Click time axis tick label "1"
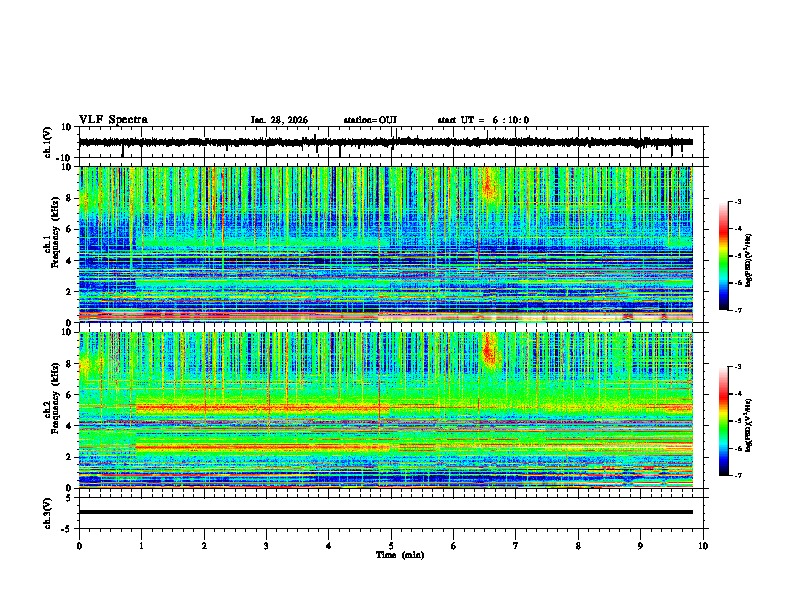Image resolution: width=792 pixels, height=612 pixels. pos(141,546)
